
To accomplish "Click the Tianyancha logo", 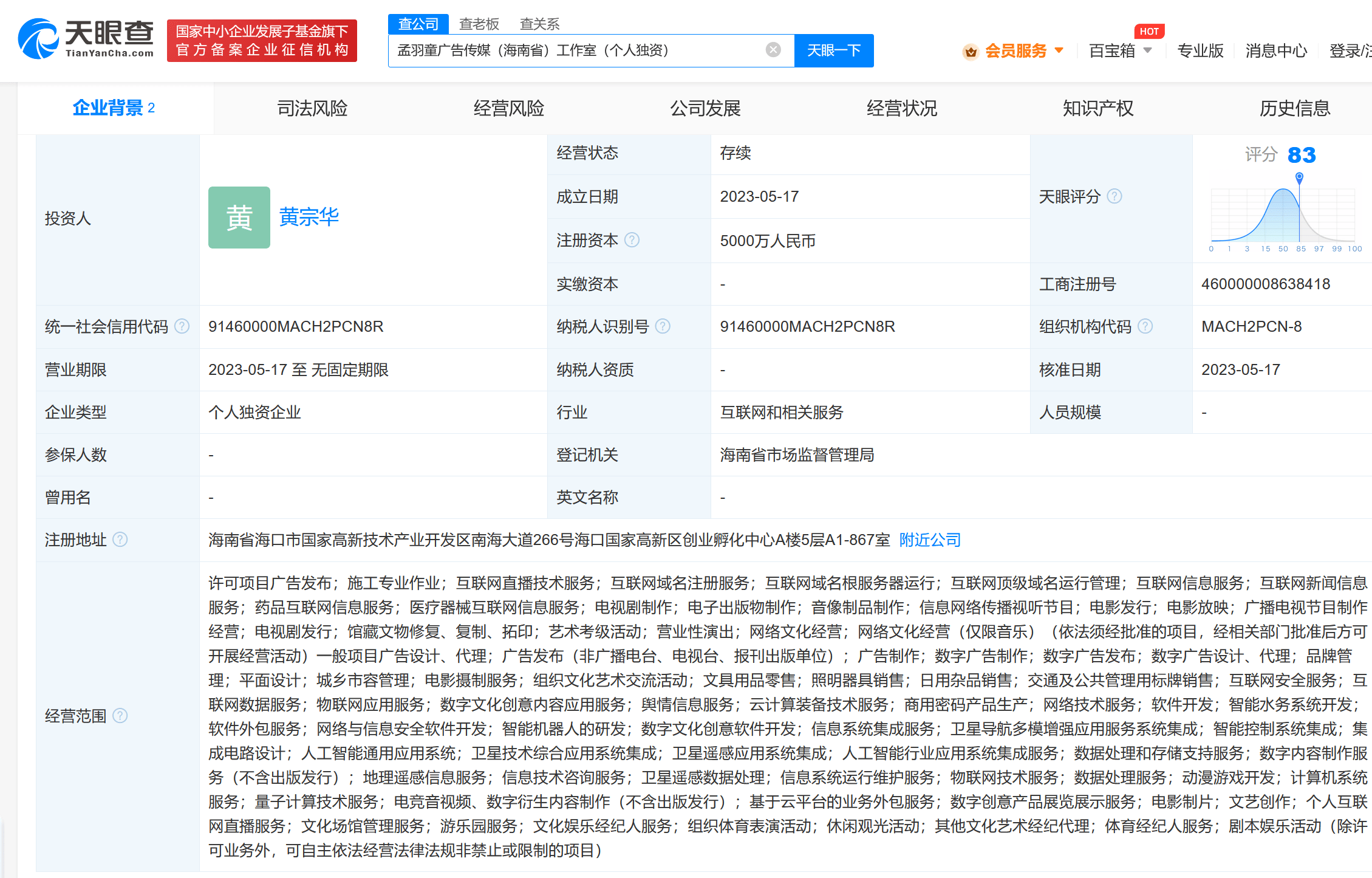I will [x=86, y=39].
